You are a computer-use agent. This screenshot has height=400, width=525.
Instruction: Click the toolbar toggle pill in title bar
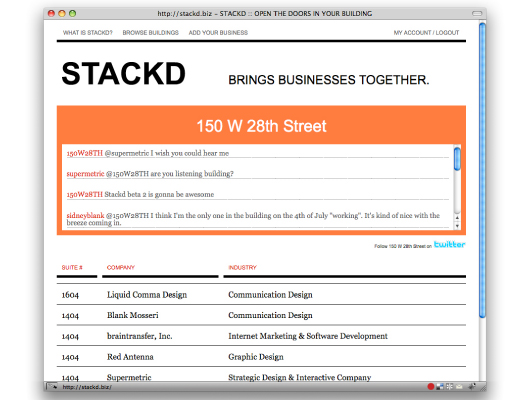click(477, 13)
